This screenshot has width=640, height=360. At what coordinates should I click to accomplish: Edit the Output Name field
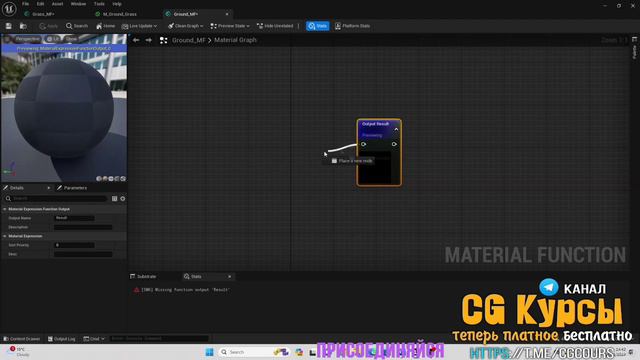click(74, 218)
